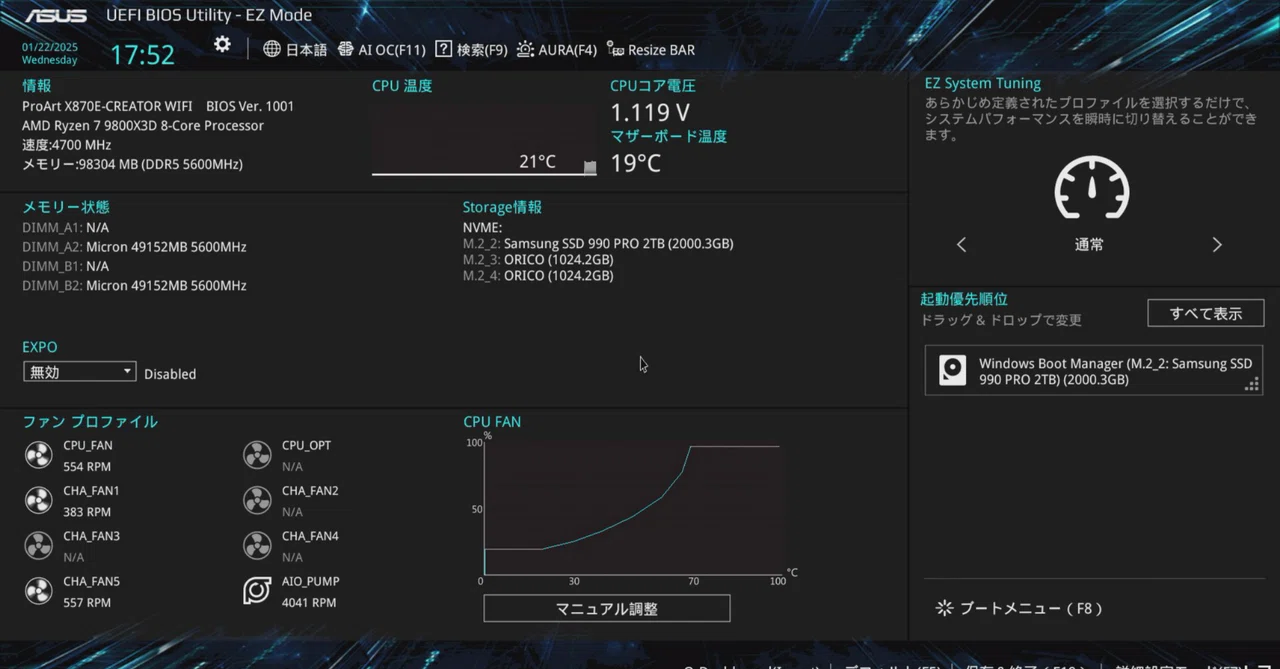Select the CHA_FAN3 fan icon

38,545
